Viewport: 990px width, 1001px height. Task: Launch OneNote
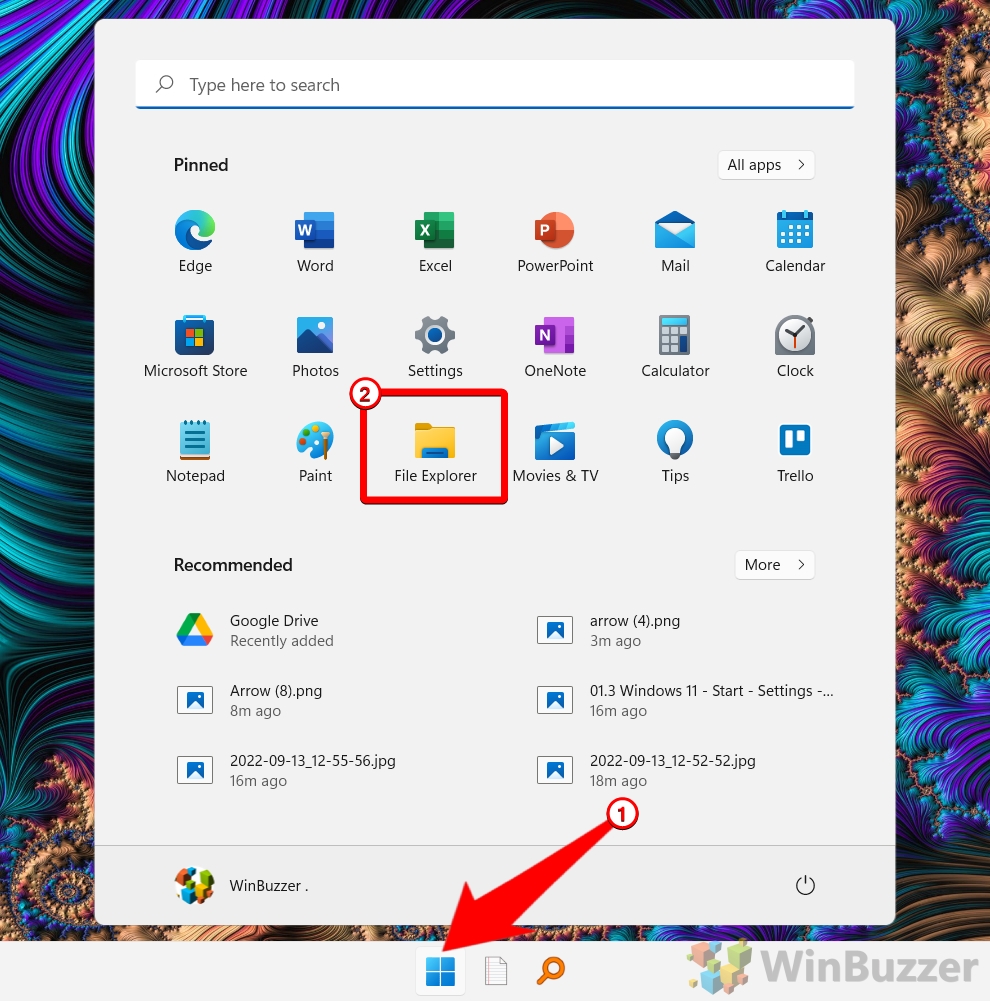click(555, 347)
